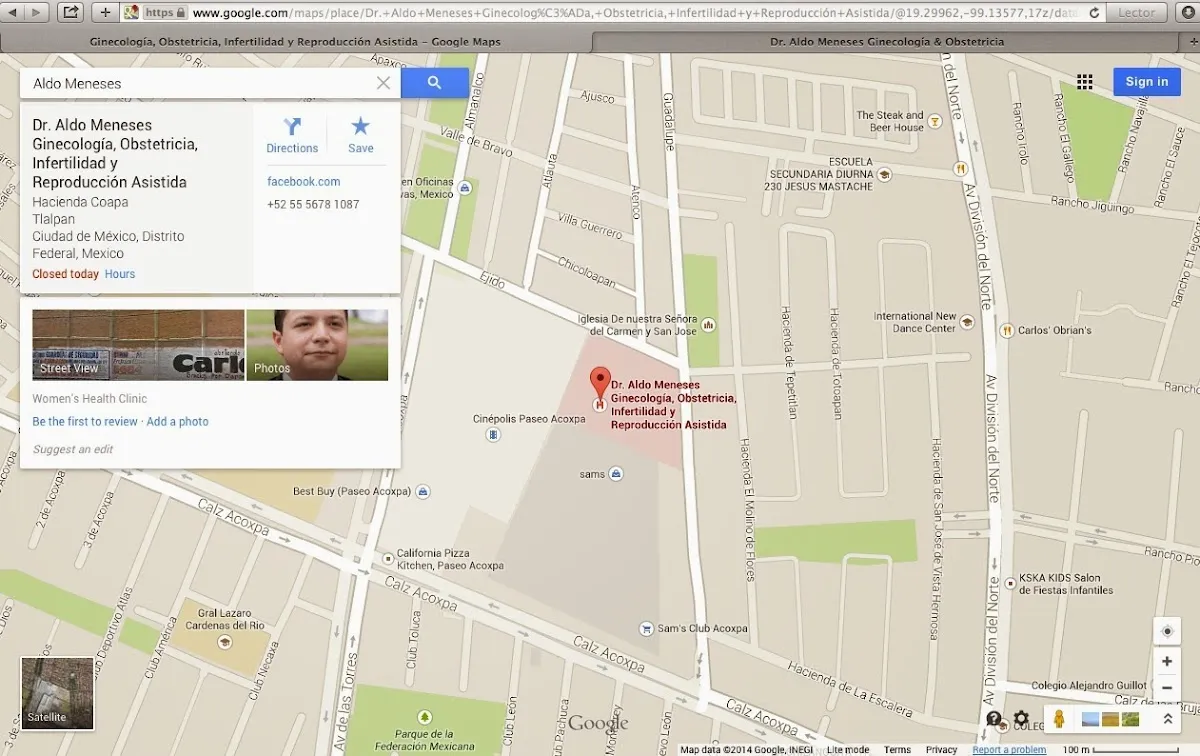Expand the imagery carousel chevrons
Screen dimensions: 1200x756
pos(1166,718)
